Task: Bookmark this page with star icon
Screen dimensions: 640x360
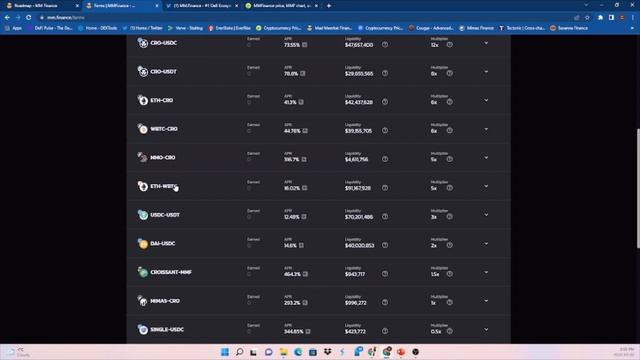Action: tap(587, 18)
